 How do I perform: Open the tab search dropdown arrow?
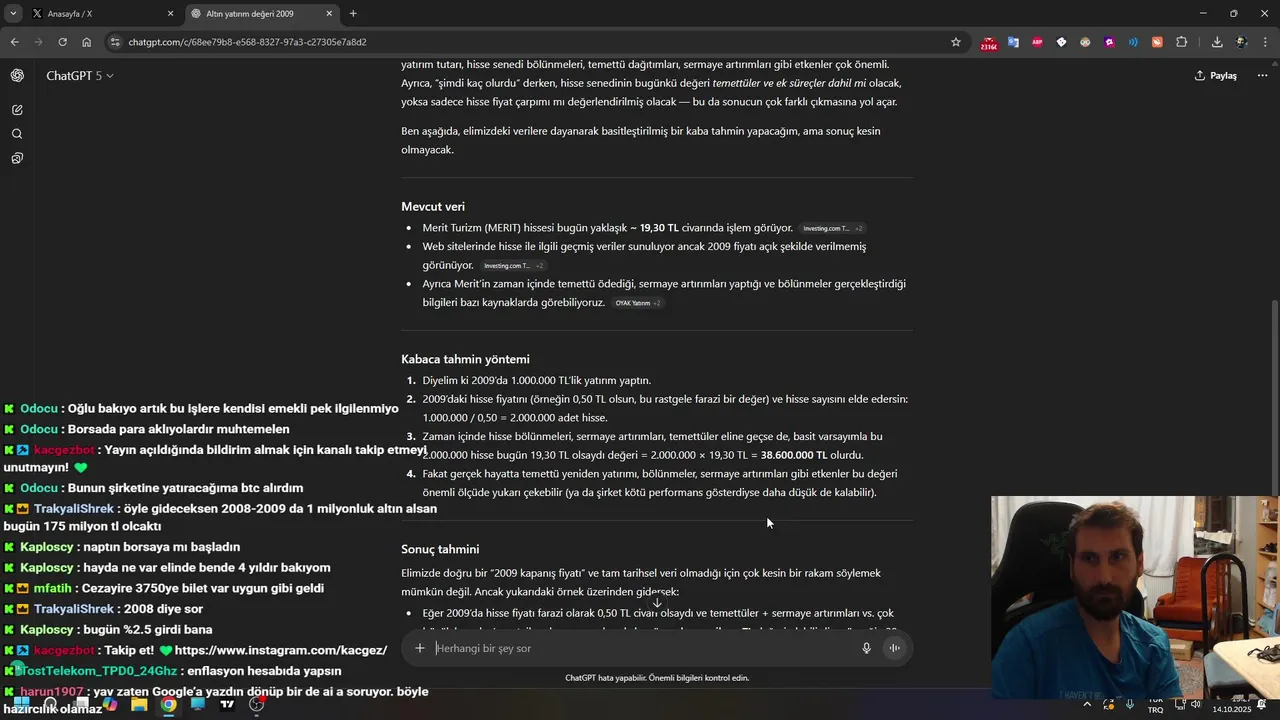(x=12, y=14)
